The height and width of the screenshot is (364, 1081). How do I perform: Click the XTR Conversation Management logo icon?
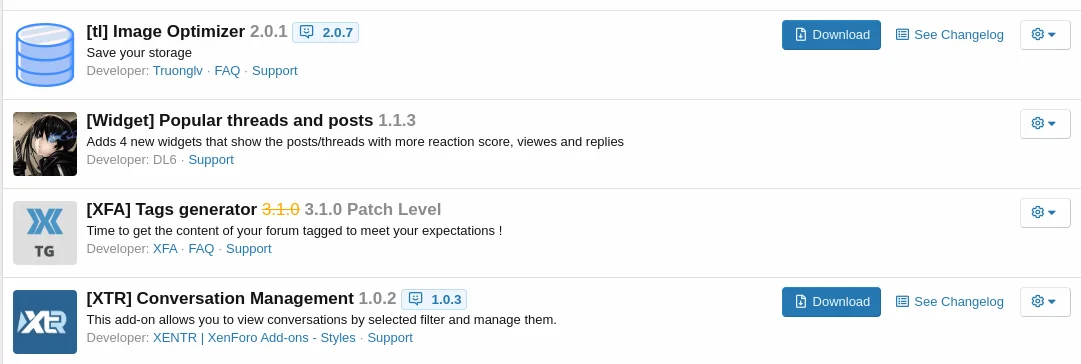coord(45,322)
